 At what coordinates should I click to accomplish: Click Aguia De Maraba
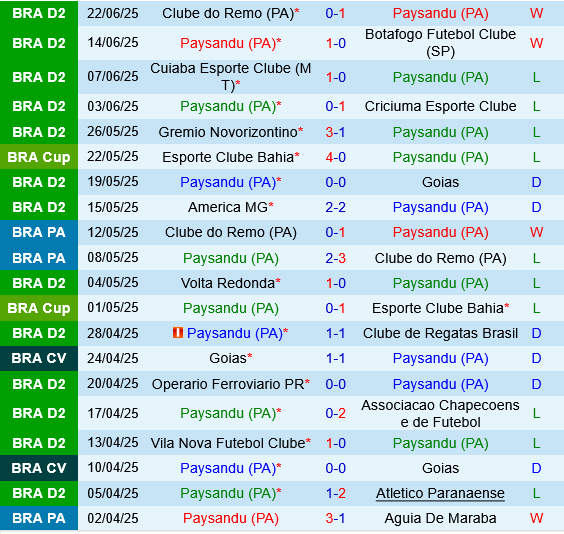point(440,518)
